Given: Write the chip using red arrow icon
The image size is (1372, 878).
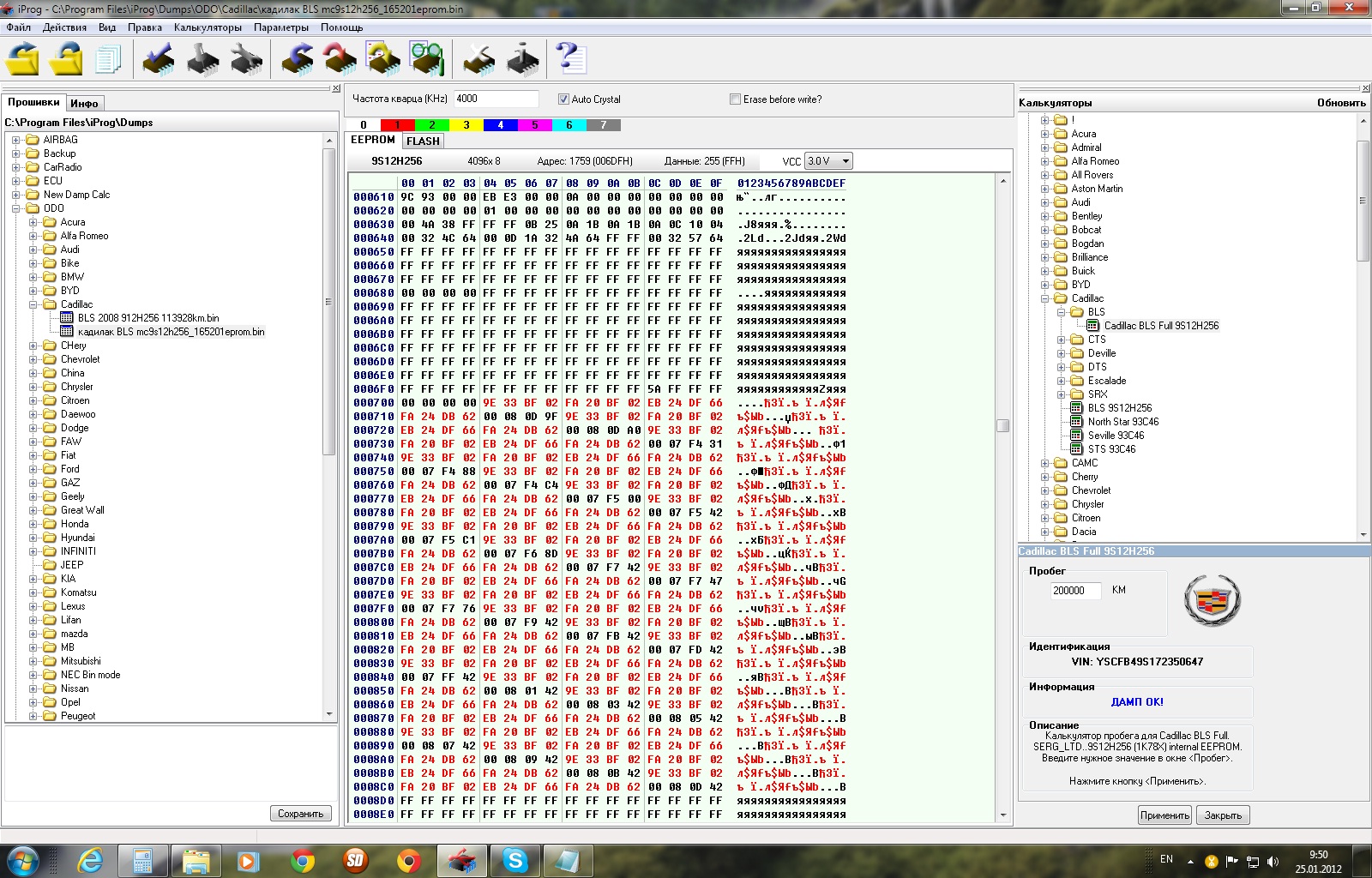Looking at the screenshot, I should [x=340, y=58].
